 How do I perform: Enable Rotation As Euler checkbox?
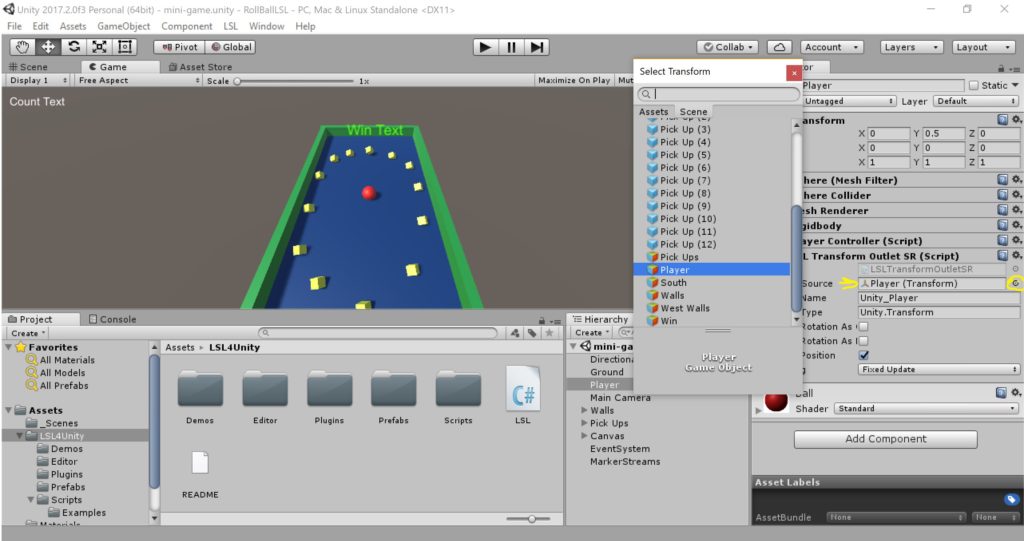pos(863,341)
